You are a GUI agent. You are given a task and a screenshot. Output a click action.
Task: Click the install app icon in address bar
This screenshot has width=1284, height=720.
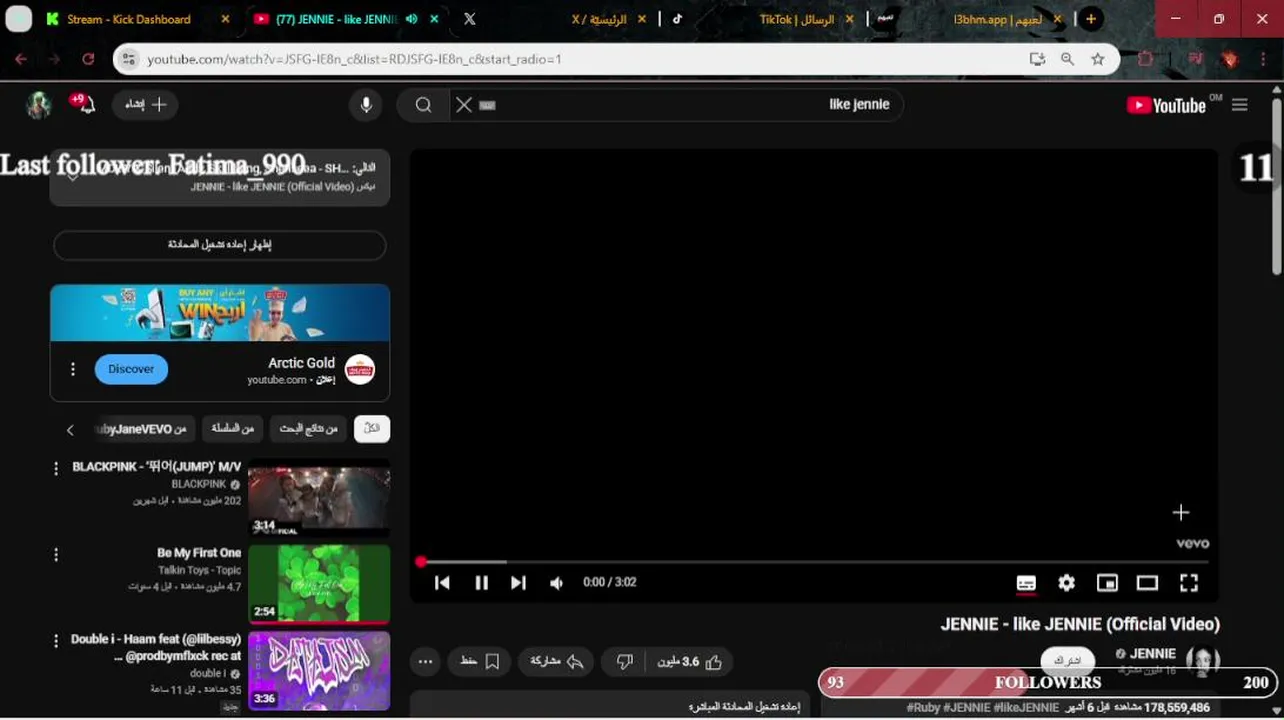tap(1037, 59)
